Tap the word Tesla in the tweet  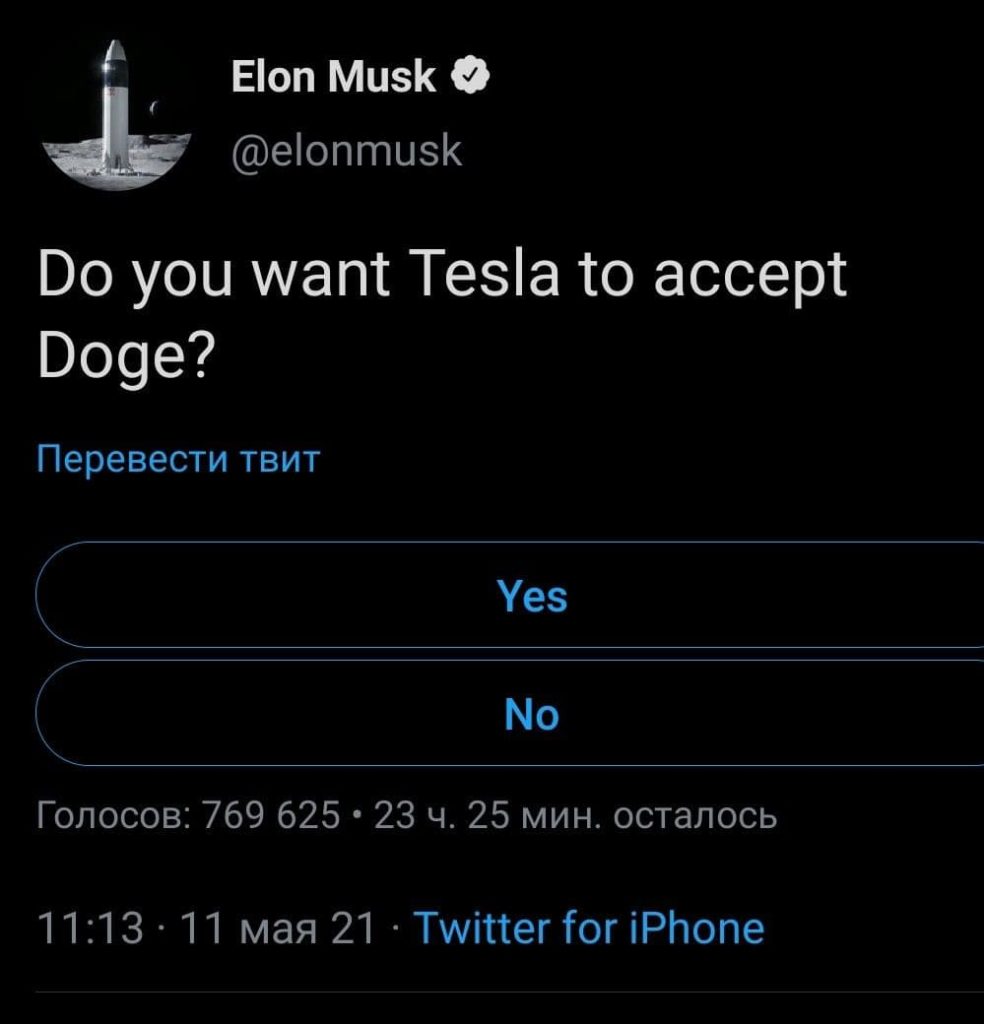tap(487, 274)
